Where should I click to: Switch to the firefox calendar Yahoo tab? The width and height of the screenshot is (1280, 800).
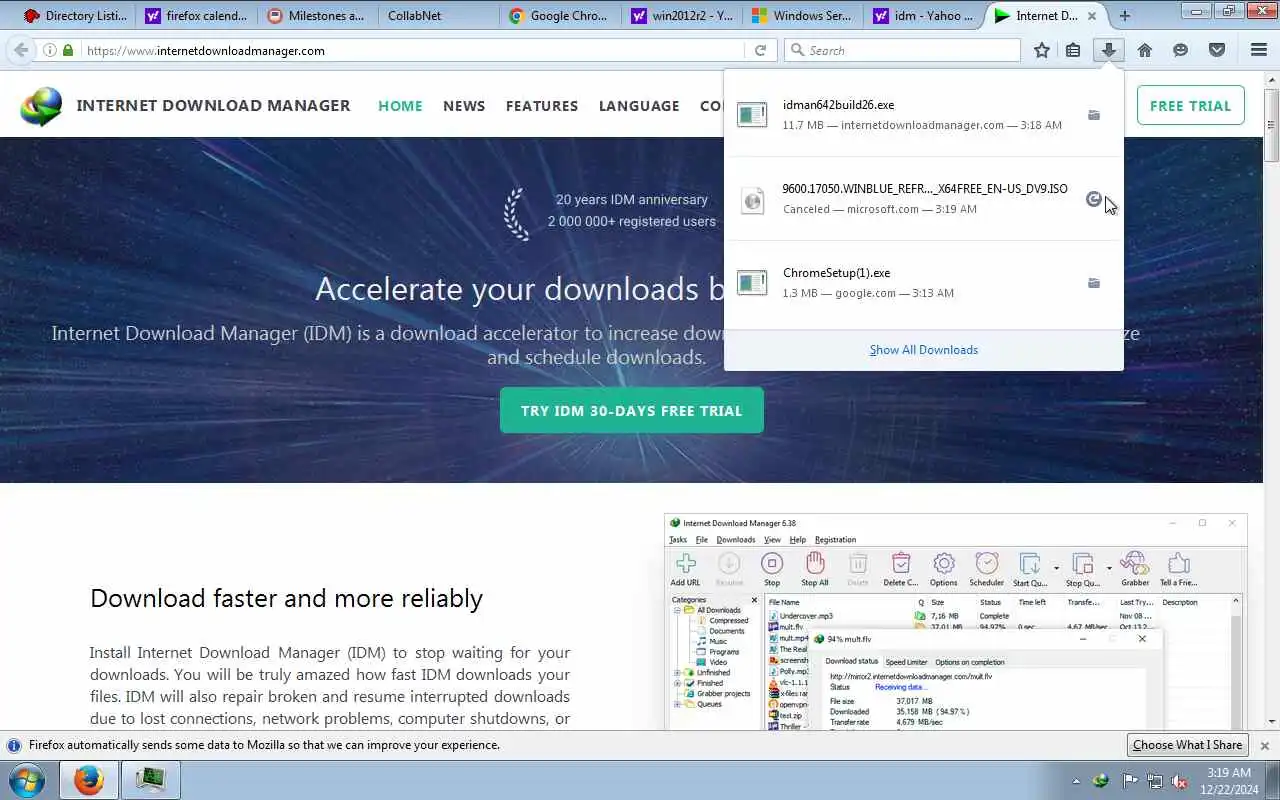pyautogui.click(x=196, y=16)
